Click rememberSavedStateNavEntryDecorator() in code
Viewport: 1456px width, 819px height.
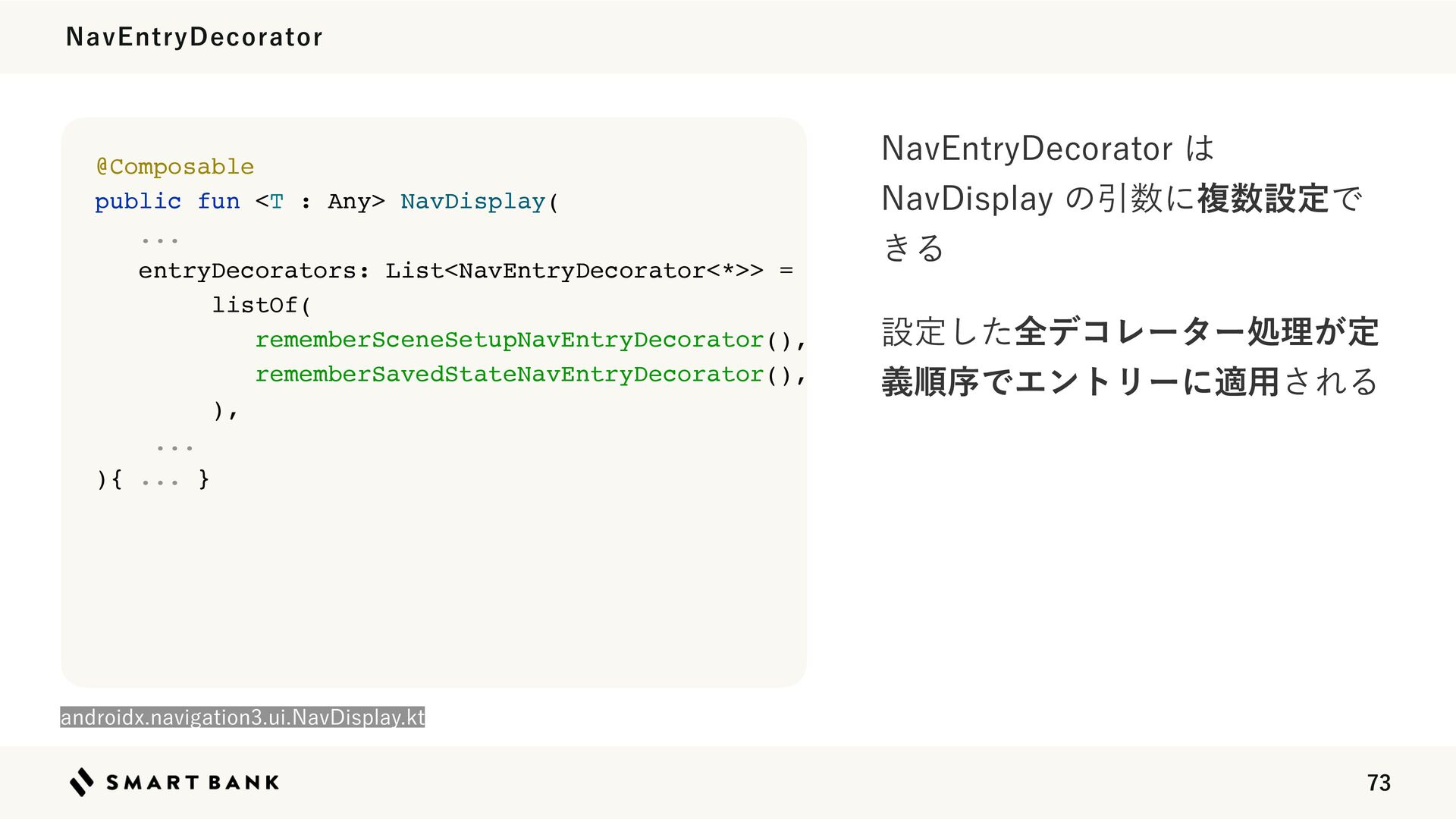click(524, 375)
